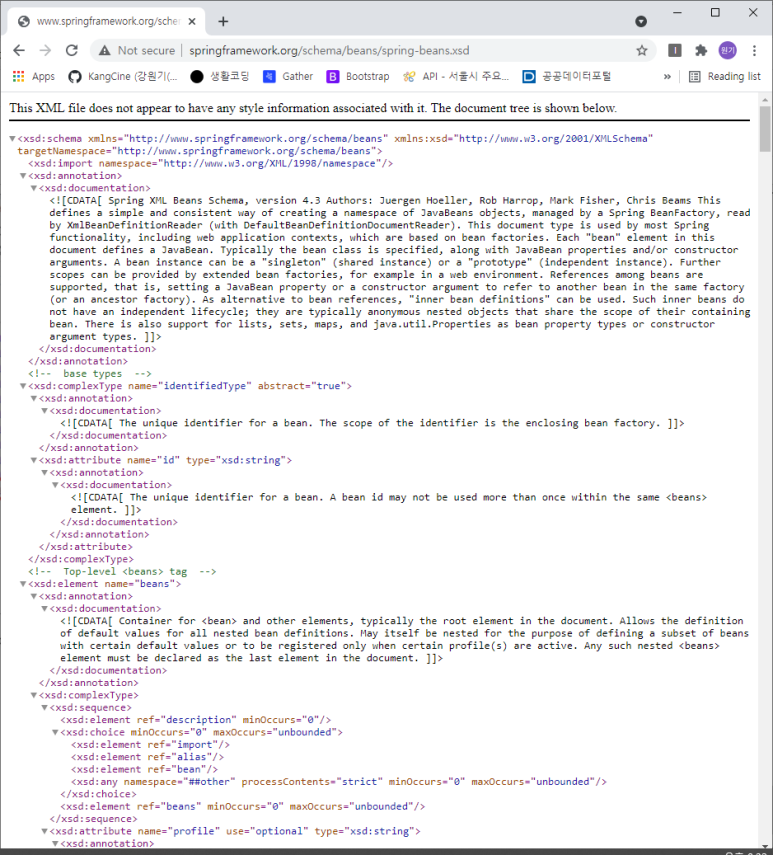This screenshot has width=773, height=855.
Task: Collapse the first xsd:annotation node
Action: [23, 176]
